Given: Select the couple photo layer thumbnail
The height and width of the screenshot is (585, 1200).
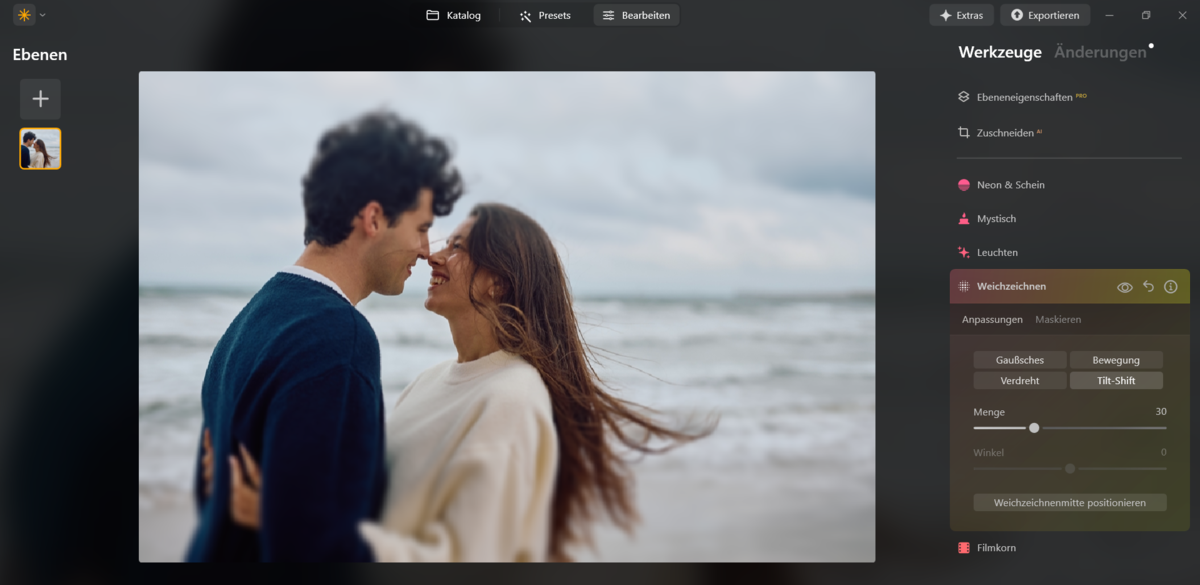Looking at the screenshot, I should point(40,148).
